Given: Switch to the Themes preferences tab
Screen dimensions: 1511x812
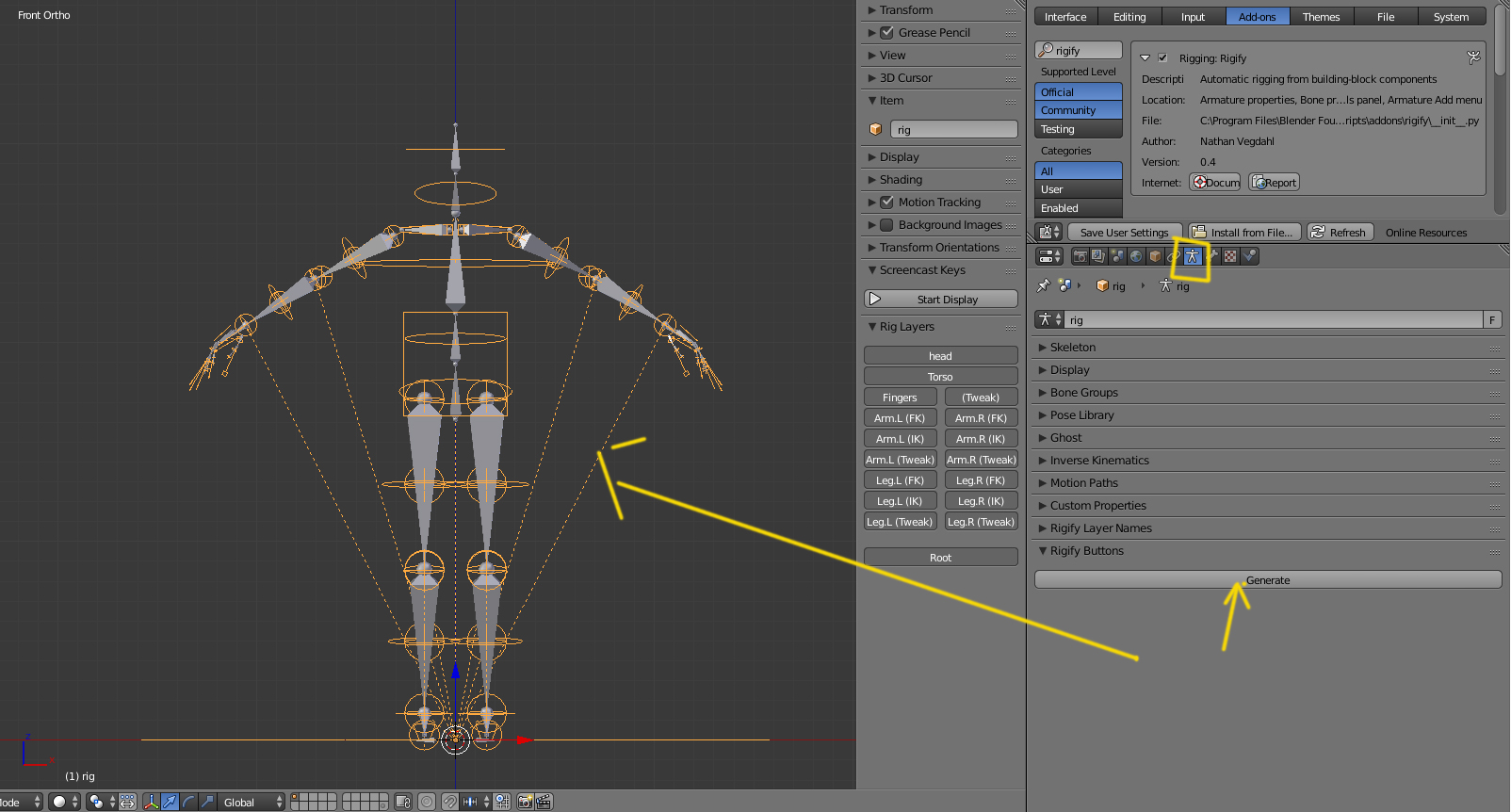Looking at the screenshot, I should (1321, 17).
